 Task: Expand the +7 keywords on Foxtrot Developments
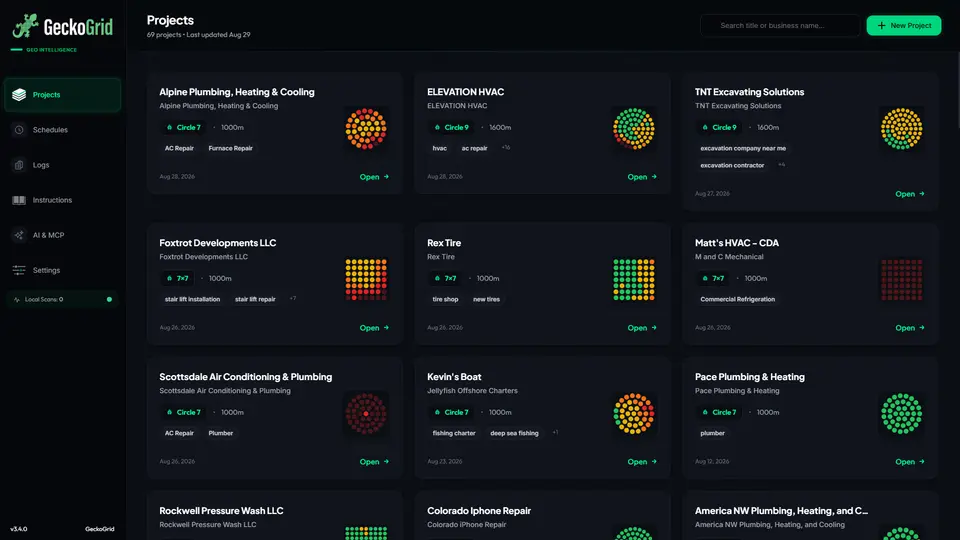pyautogui.click(x=293, y=299)
